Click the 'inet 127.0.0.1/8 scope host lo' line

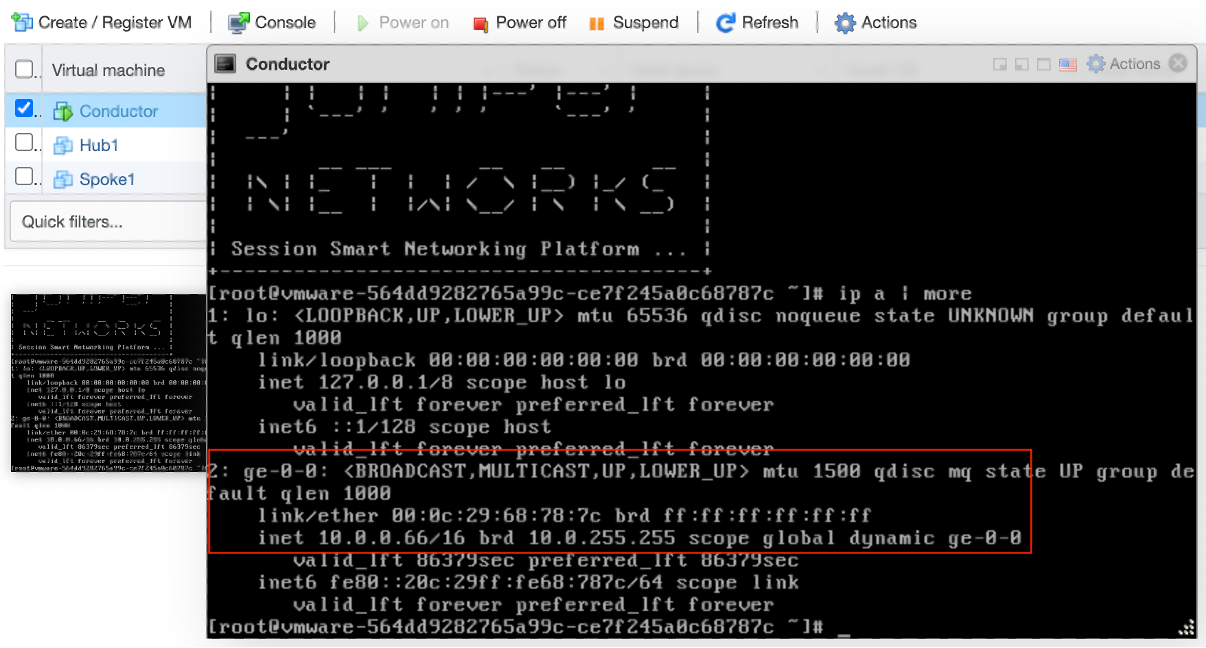tap(442, 382)
